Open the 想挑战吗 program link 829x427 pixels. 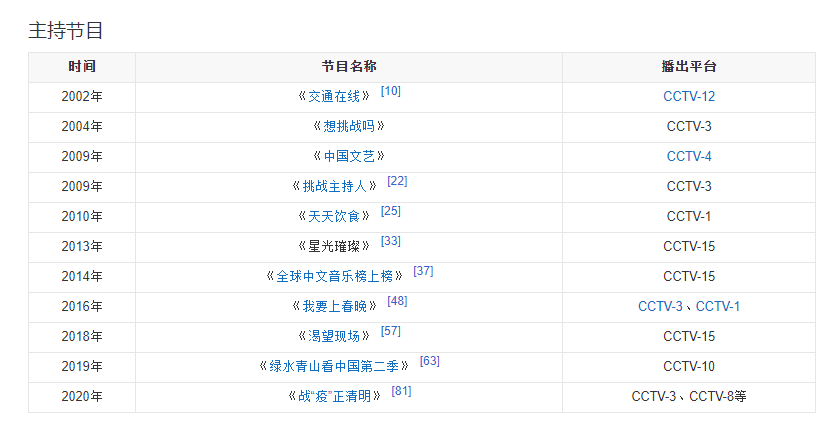point(348,126)
